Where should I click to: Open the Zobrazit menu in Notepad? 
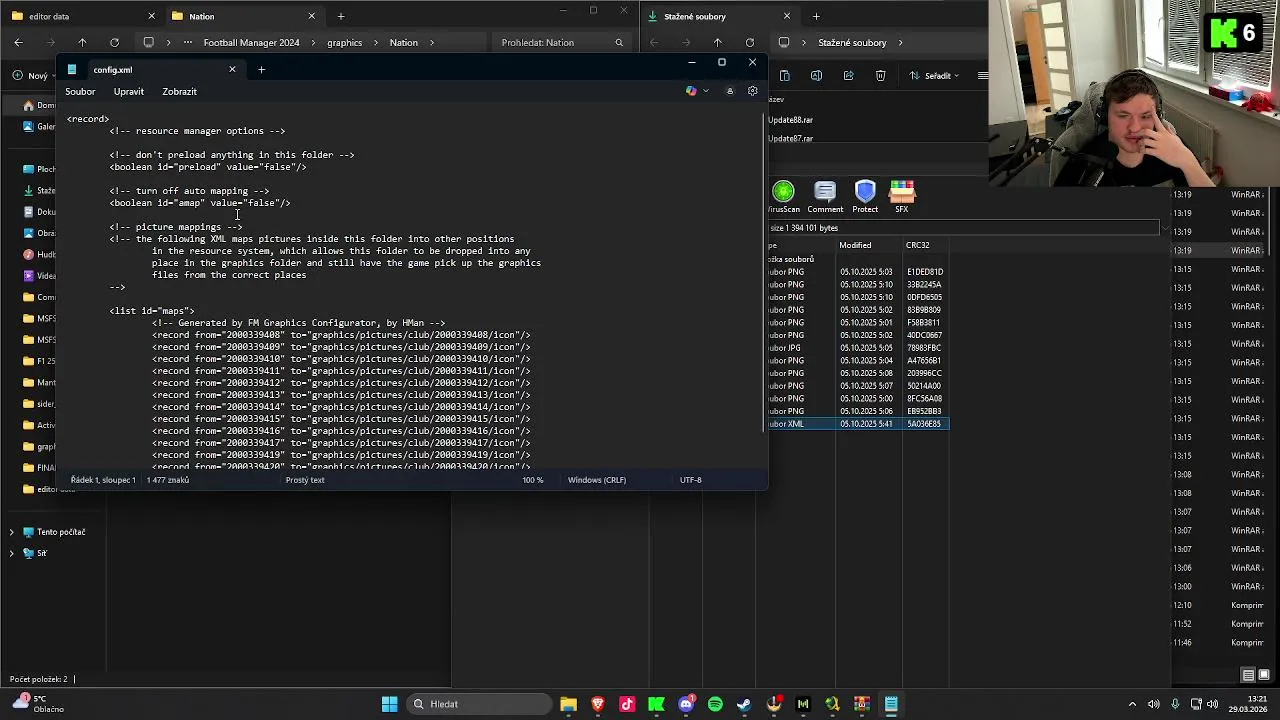tap(180, 91)
